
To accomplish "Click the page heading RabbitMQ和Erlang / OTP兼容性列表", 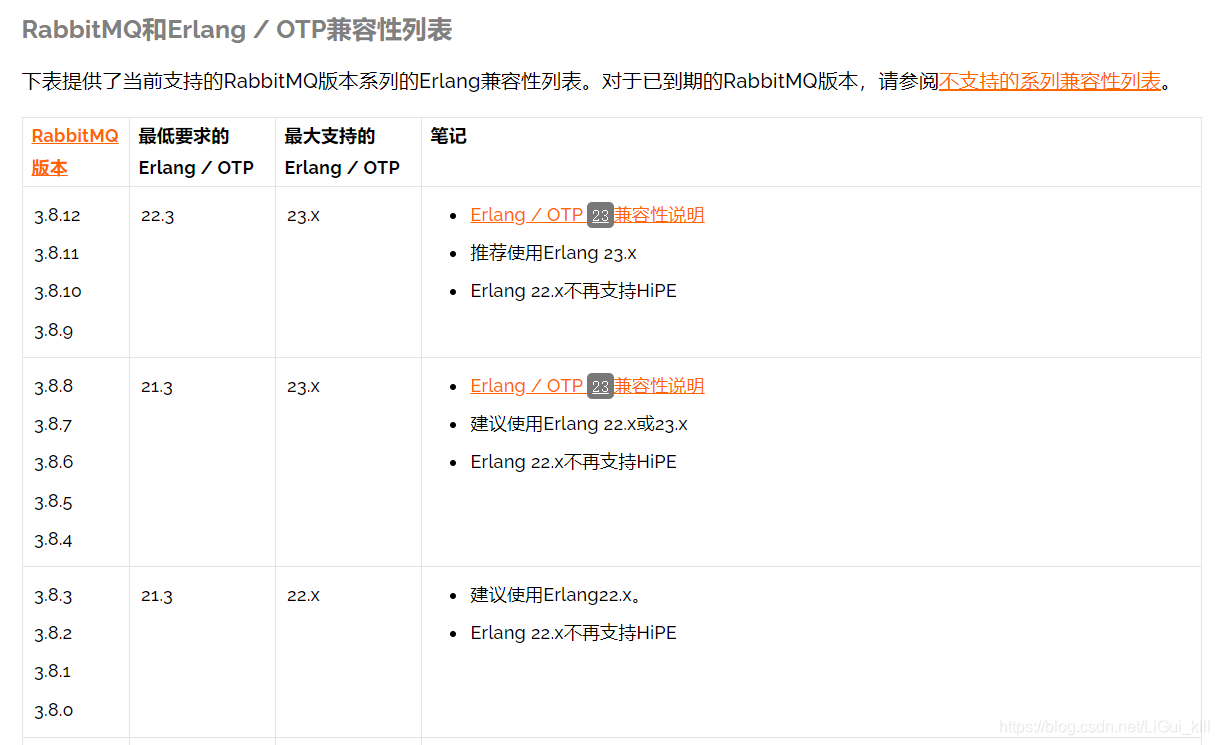I will coord(237,30).
